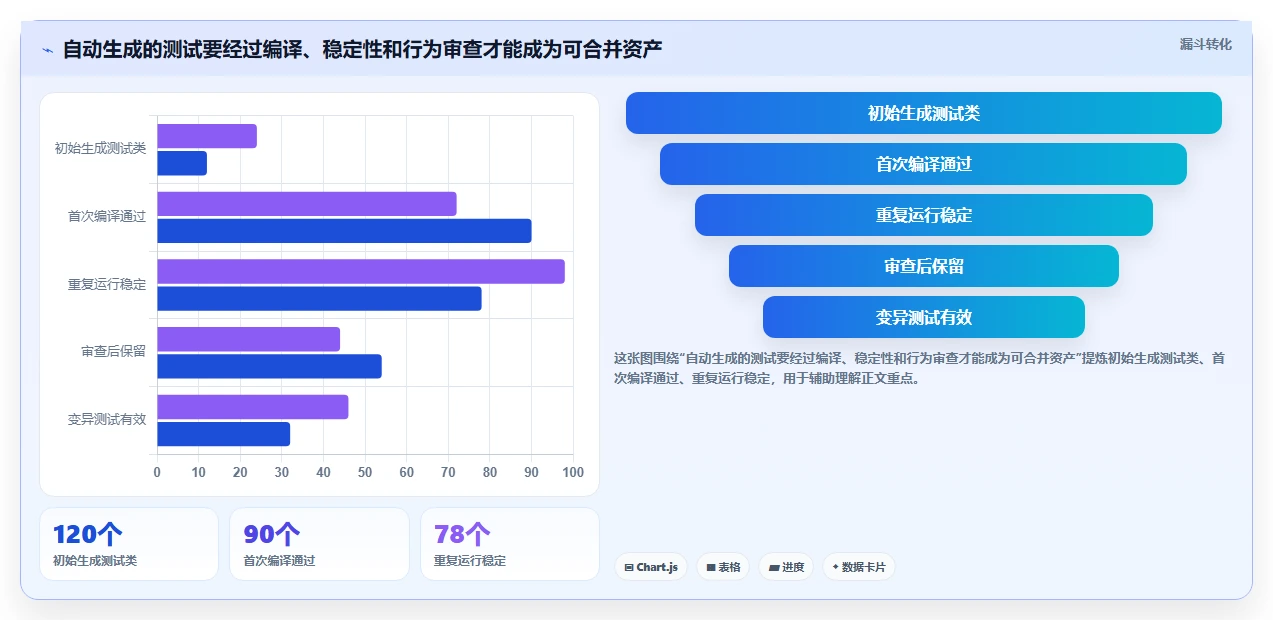This screenshot has width=1273, height=620.
Task: Click the 初始生成测试类 axis label in chart
Action: click(100, 149)
